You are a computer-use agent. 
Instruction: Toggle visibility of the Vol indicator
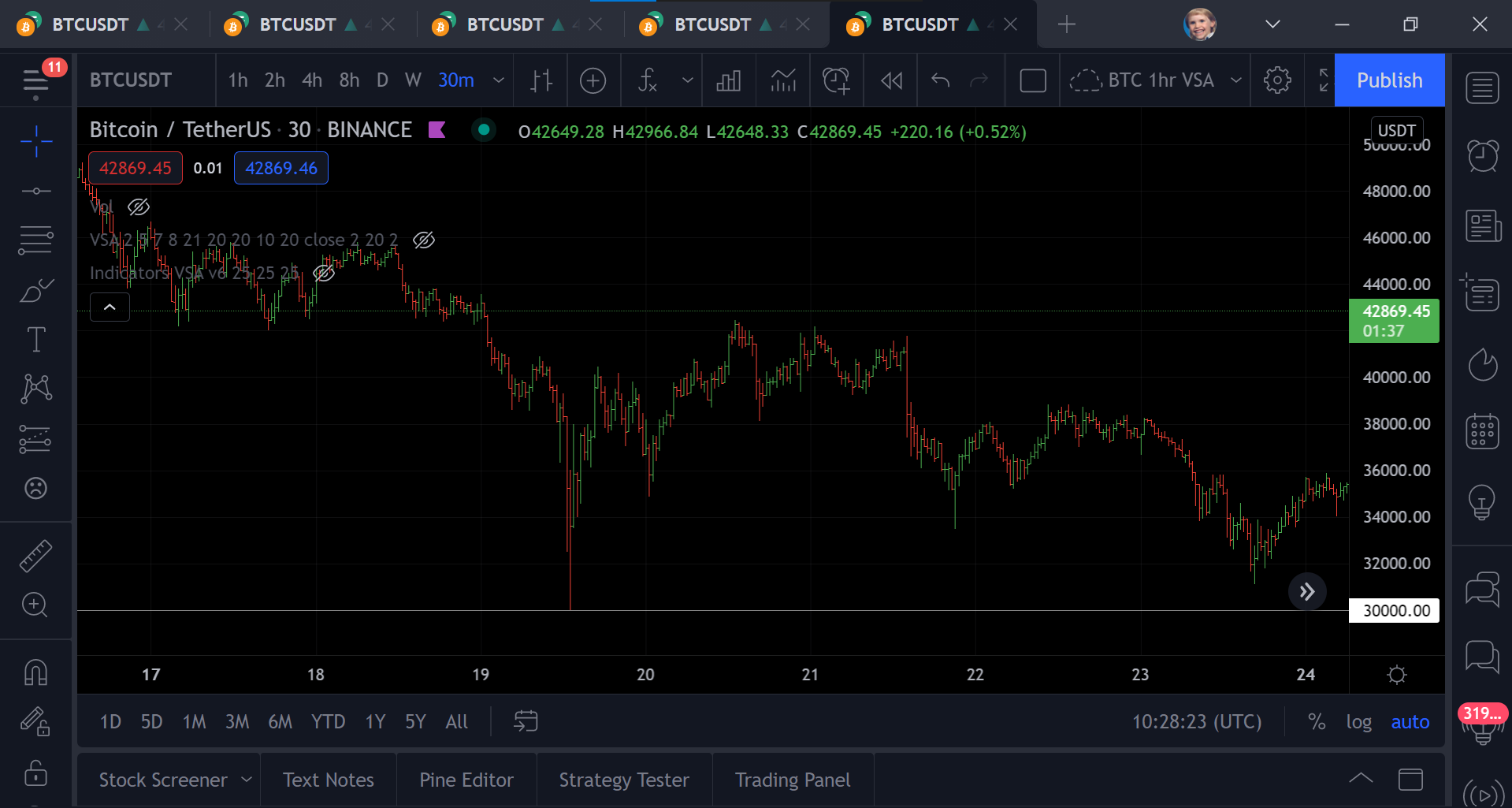[x=139, y=207]
